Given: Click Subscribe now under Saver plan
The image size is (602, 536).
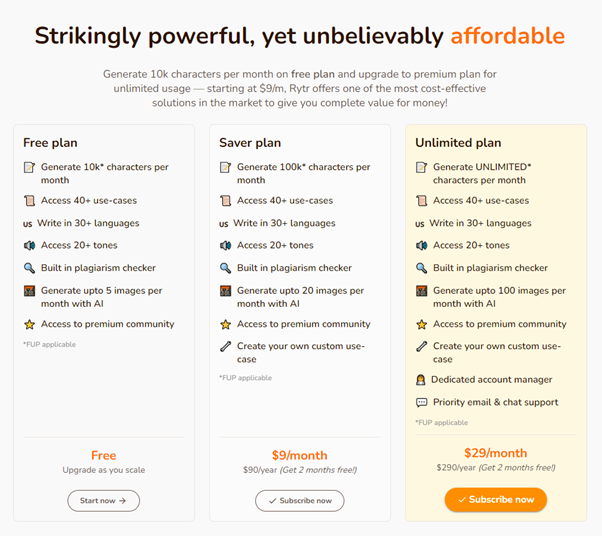Looking at the screenshot, I should click(x=299, y=500).
